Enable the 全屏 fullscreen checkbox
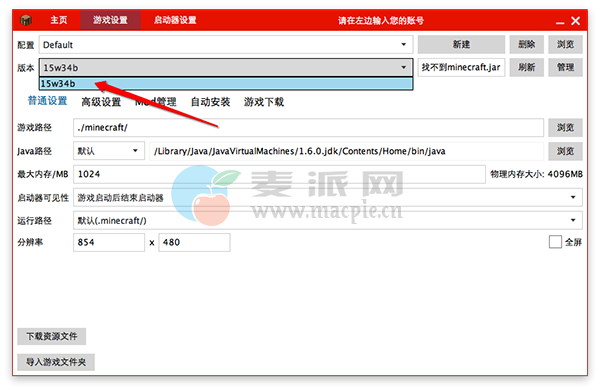The width and height of the screenshot is (600, 391). coord(555,242)
